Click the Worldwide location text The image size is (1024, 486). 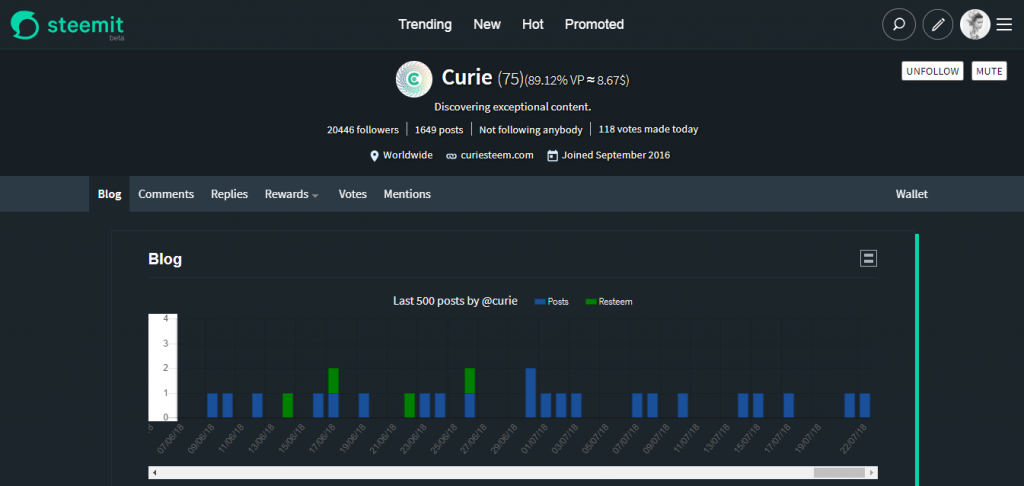(408, 155)
